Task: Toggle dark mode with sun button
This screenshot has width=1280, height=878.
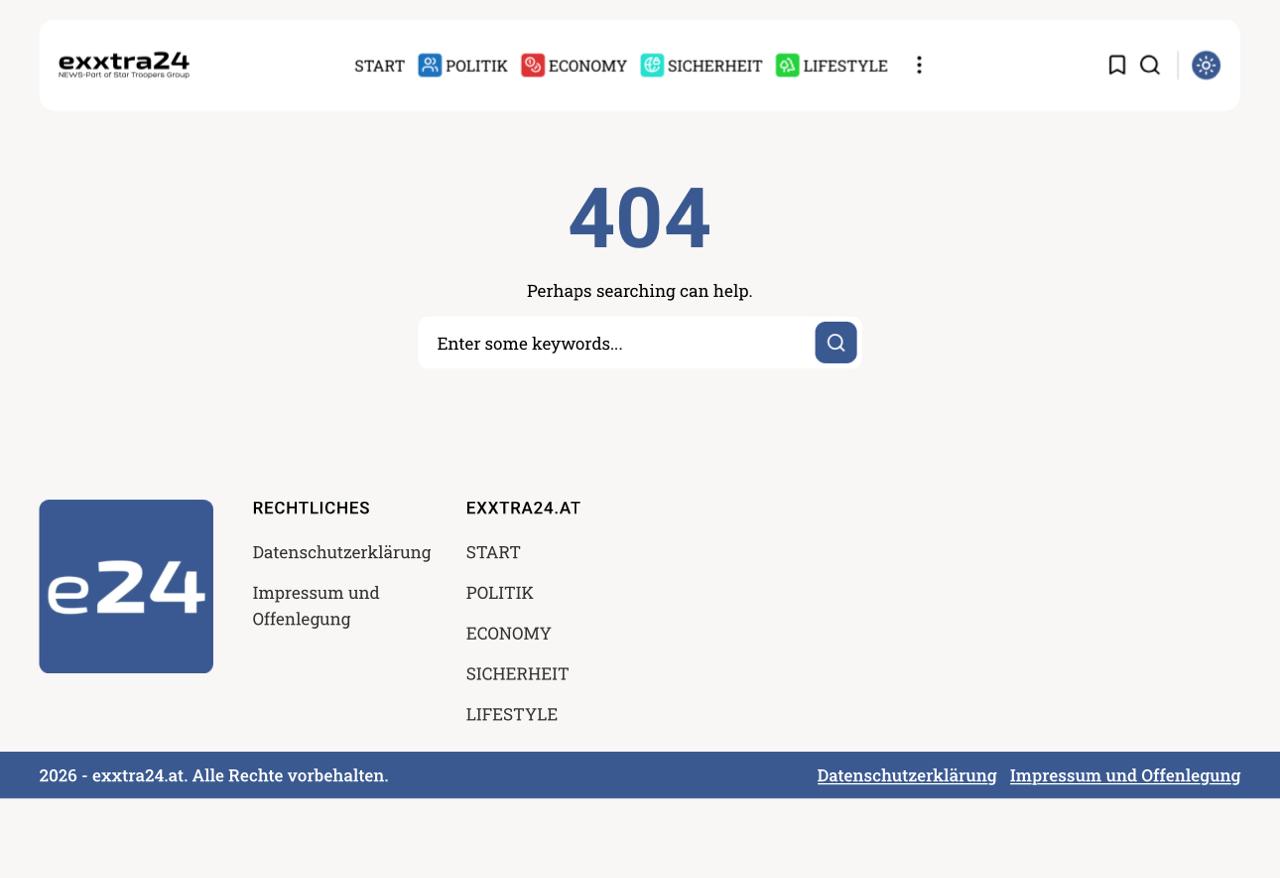Action: click(1205, 65)
